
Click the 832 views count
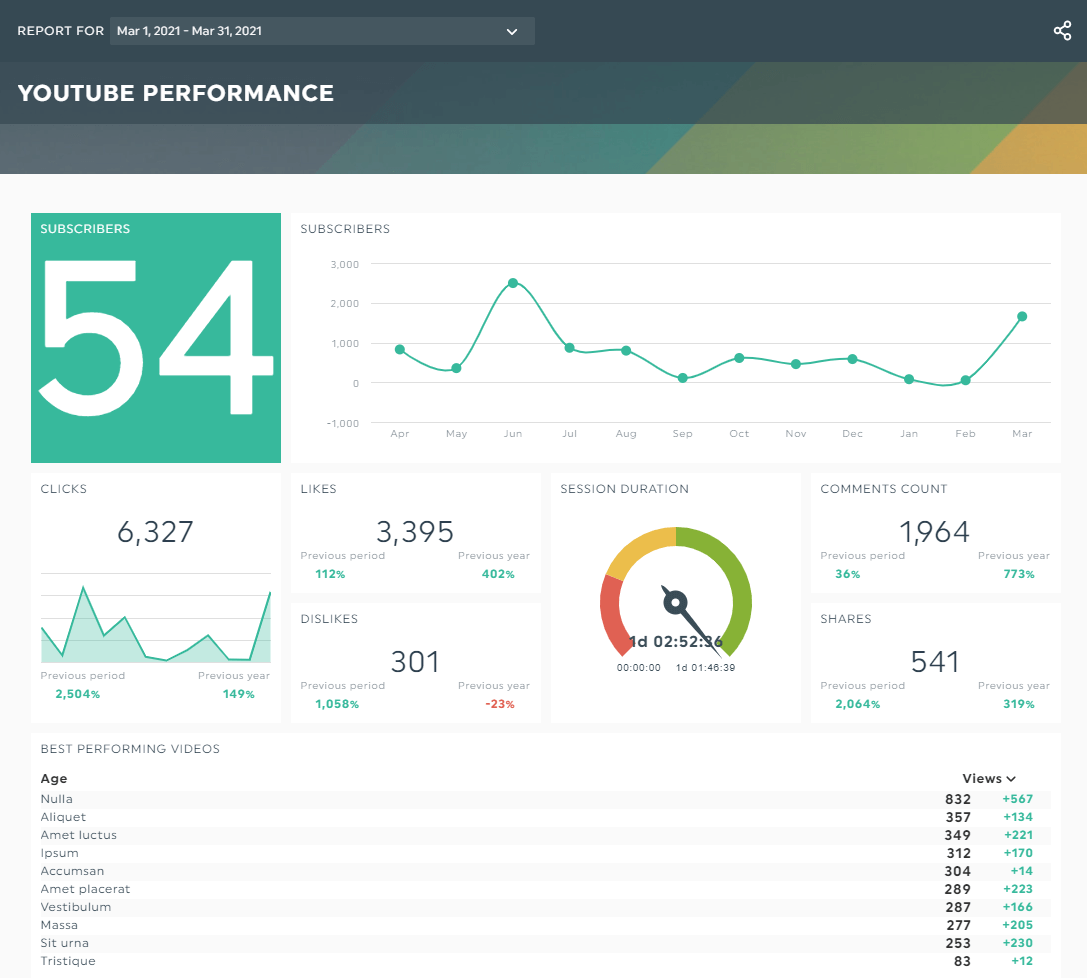pyautogui.click(x=958, y=799)
